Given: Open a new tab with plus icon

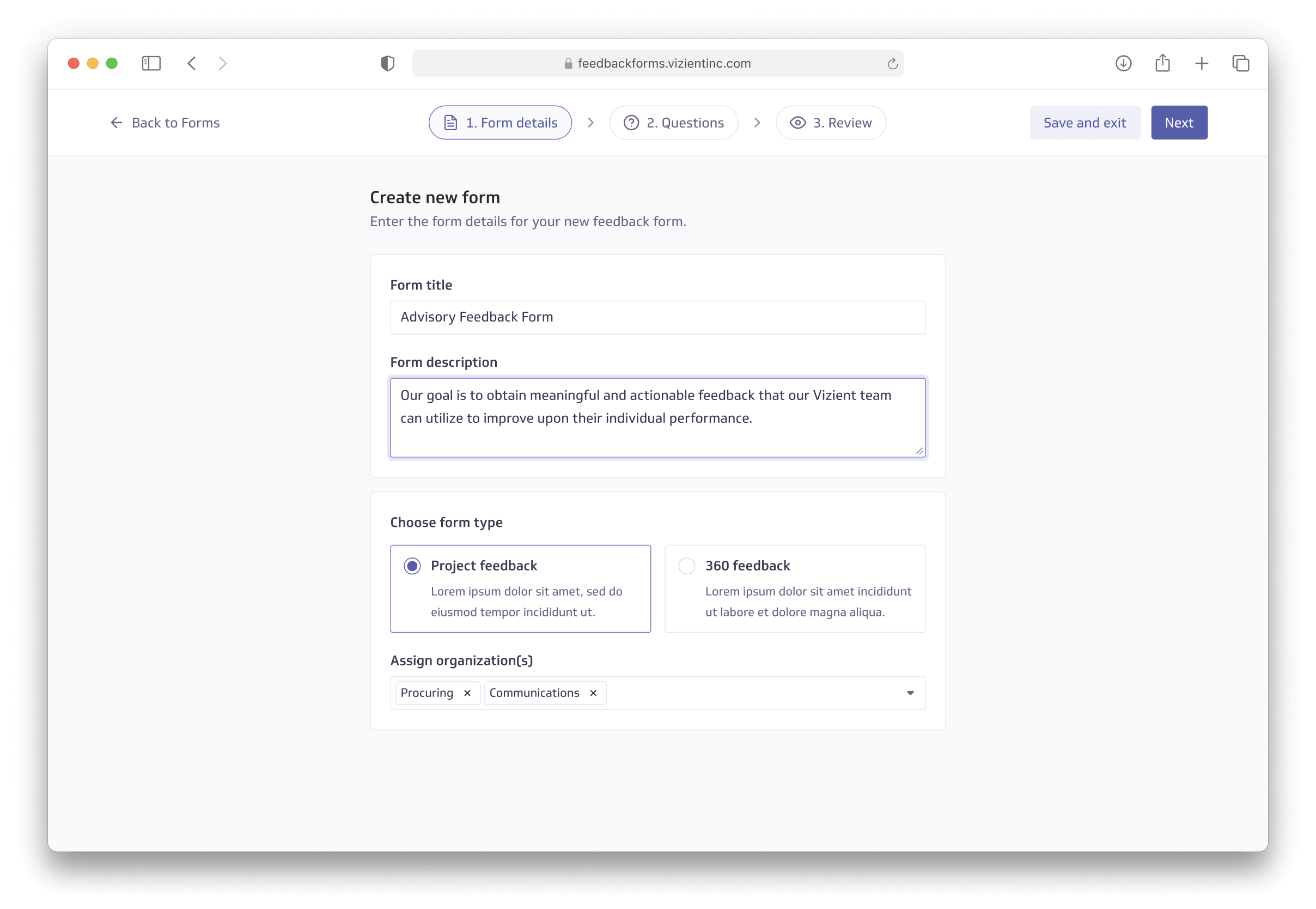Looking at the screenshot, I should [x=1201, y=63].
